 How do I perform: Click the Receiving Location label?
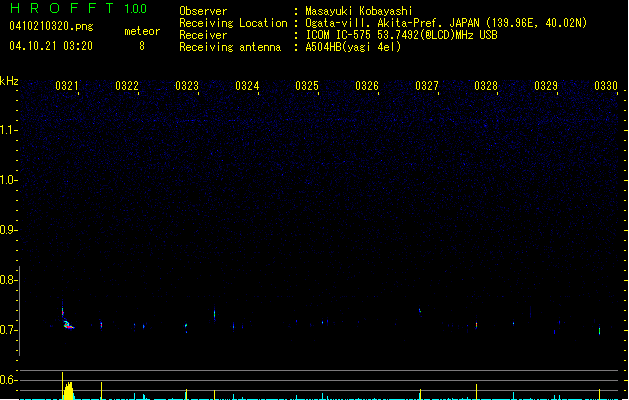[233, 23]
